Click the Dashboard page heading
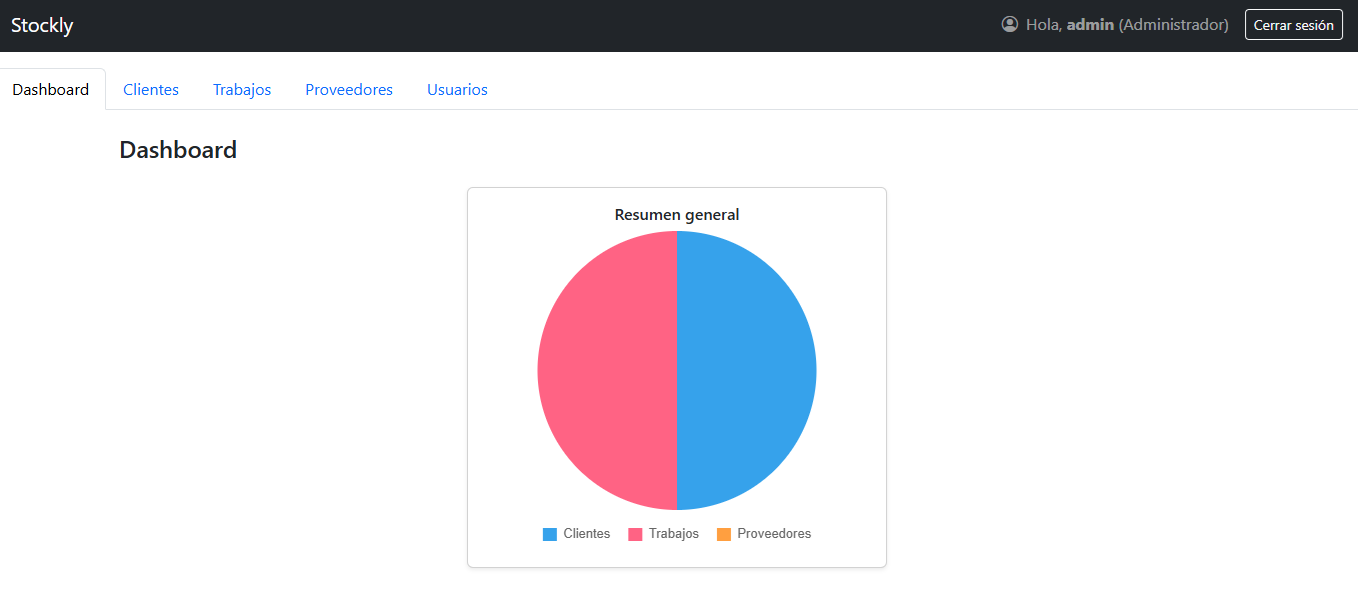The width and height of the screenshot is (1358, 595). pos(178,150)
